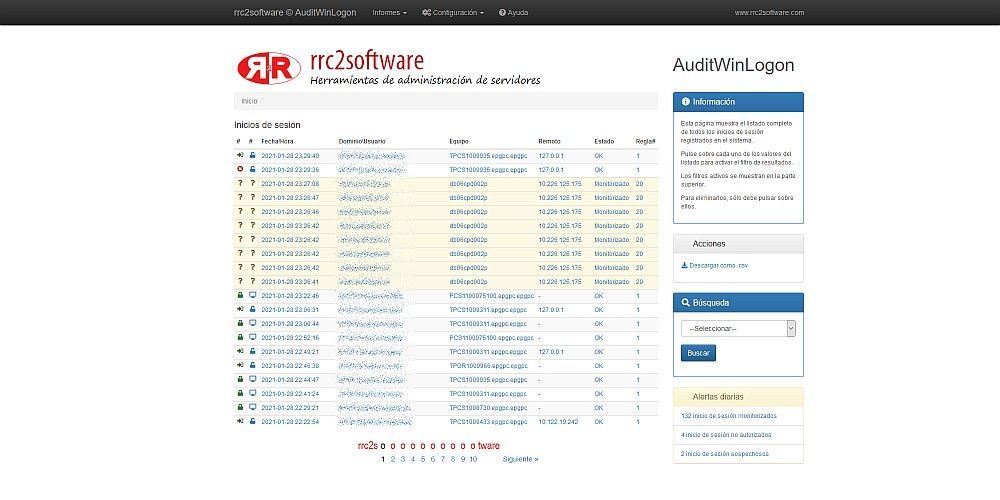This screenshot has height=500, width=1000.
Task: Click the Fecha/Hora column header
Action: (x=277, y=142)
